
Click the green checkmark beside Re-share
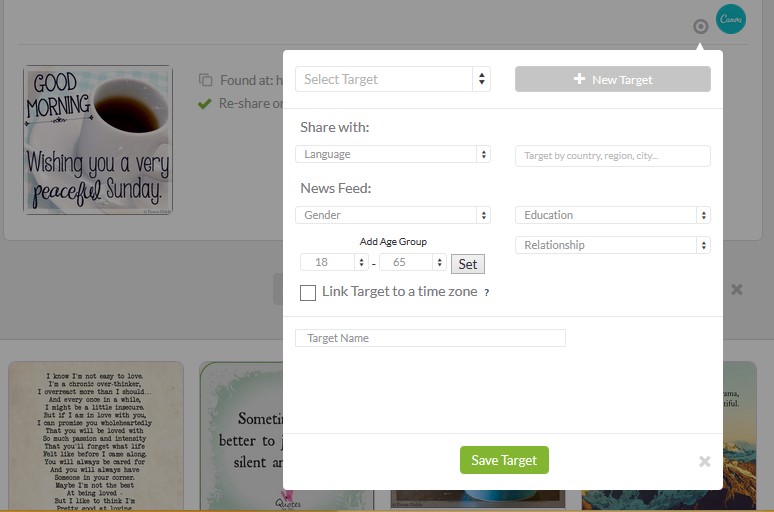click(x=204, y=104)
